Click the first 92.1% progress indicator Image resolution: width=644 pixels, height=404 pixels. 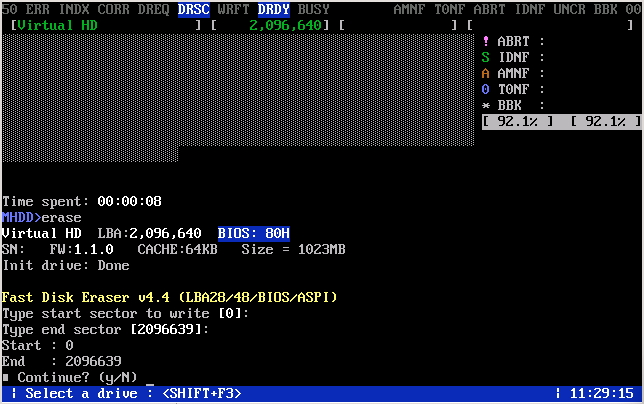[x=518, y=122]
